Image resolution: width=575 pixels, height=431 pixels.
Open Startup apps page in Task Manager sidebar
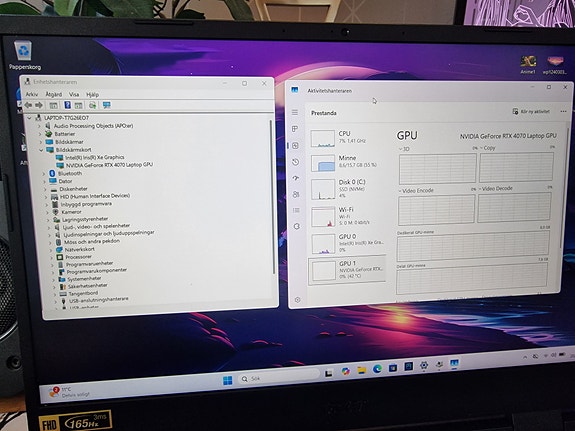[296, 178]
